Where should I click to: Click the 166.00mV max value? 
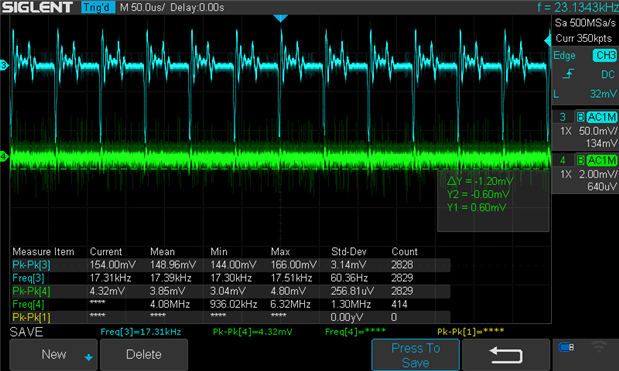click(x=294, y=265)
